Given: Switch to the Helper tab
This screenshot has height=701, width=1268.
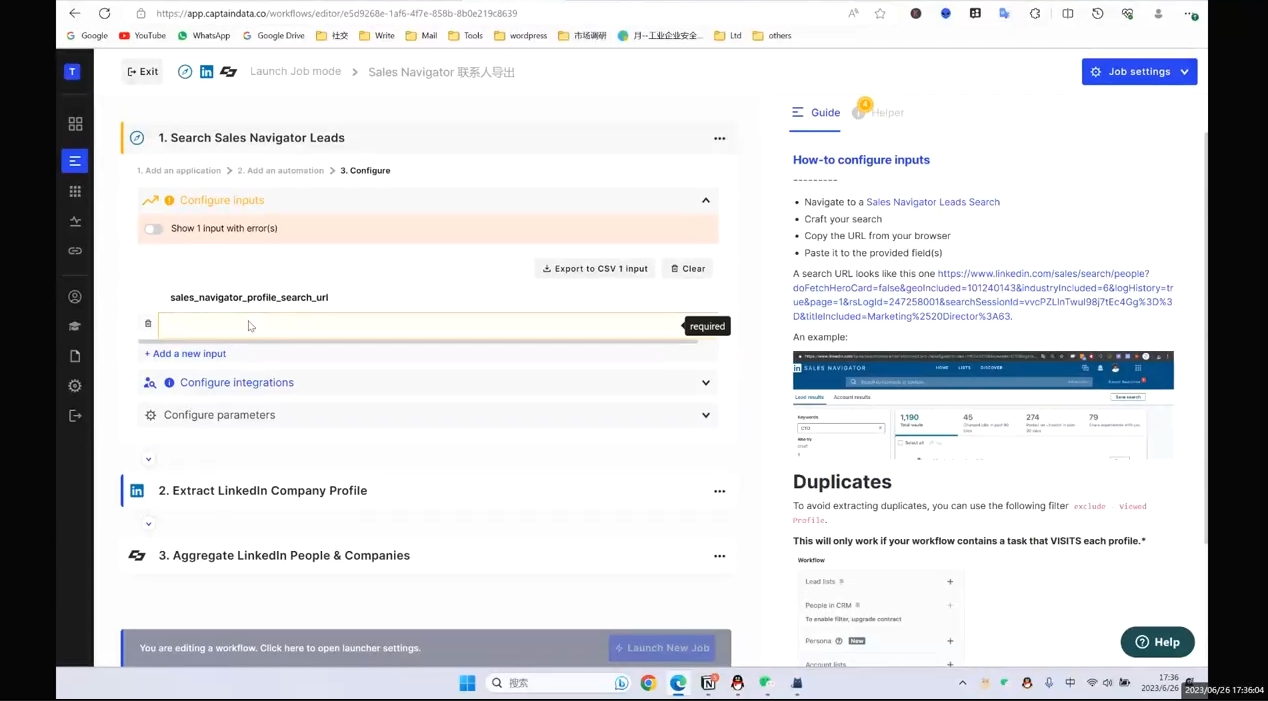Looking at the screenshot, I should [x=878, y=113].
